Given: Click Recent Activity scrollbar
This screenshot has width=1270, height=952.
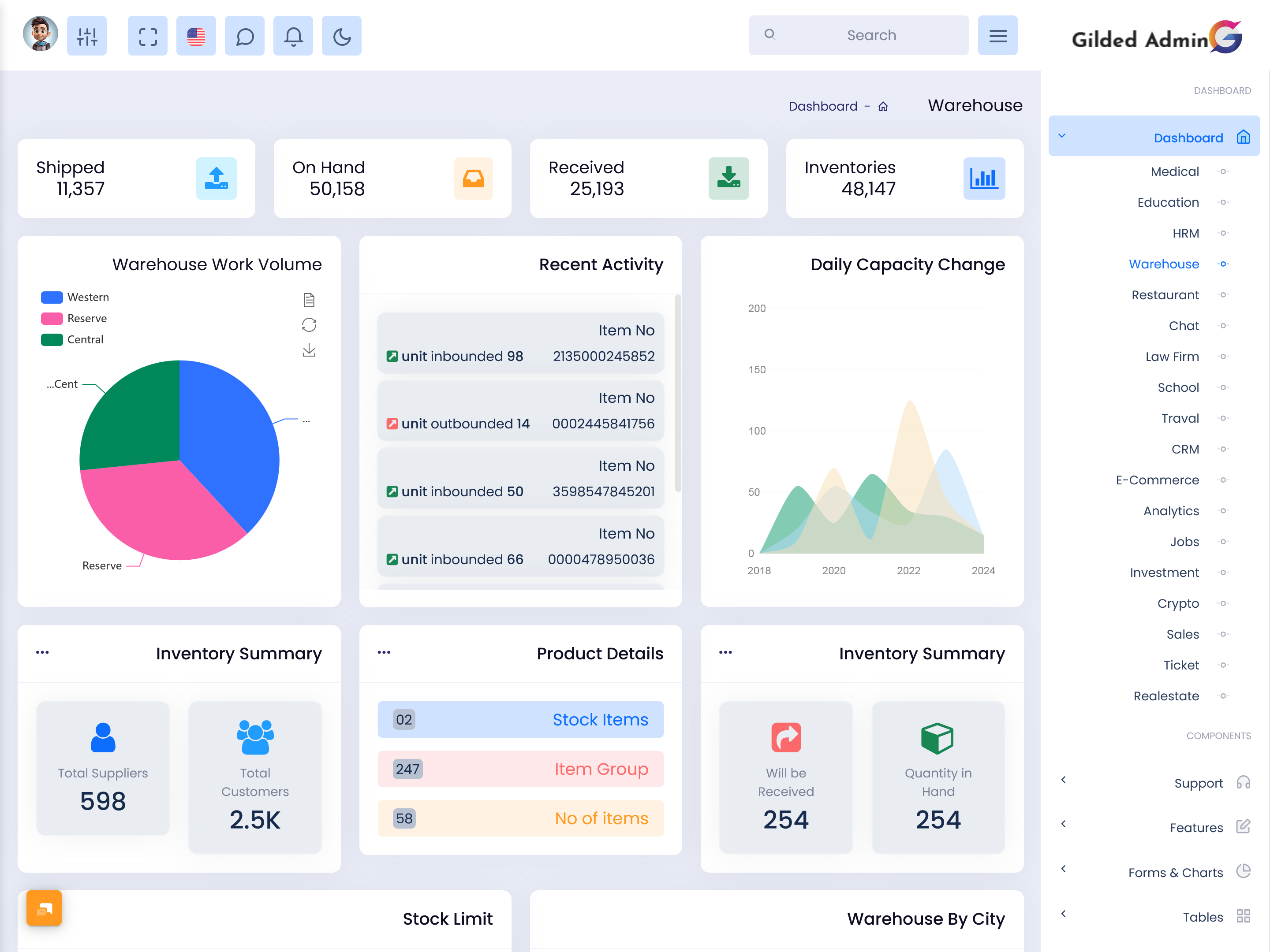Looking at the screenshot, I should tap(677, 394).
